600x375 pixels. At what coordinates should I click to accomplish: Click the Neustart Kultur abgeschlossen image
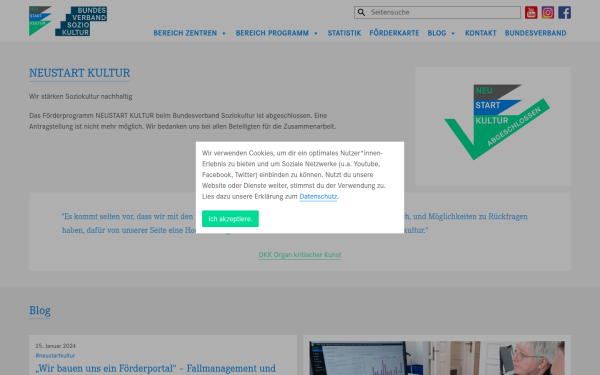(497, 122)
